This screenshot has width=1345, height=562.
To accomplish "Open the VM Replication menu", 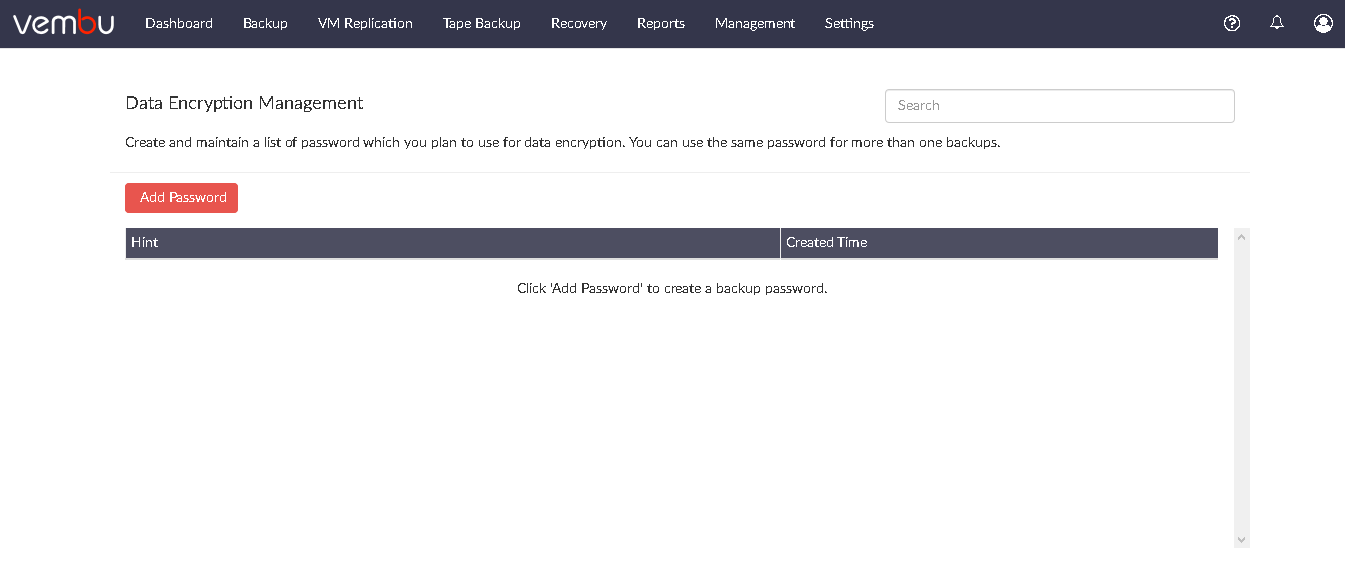I will click(x=365, y=23).
